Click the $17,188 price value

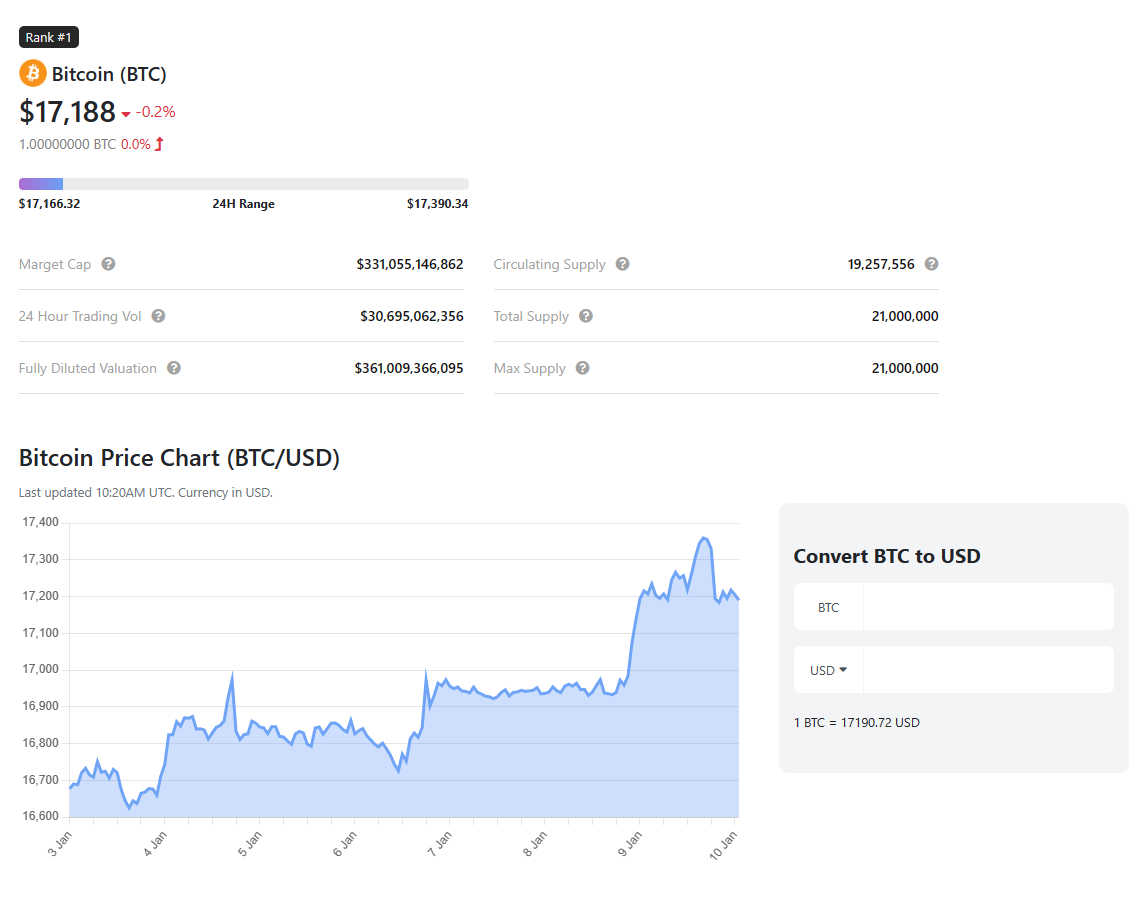67,112
